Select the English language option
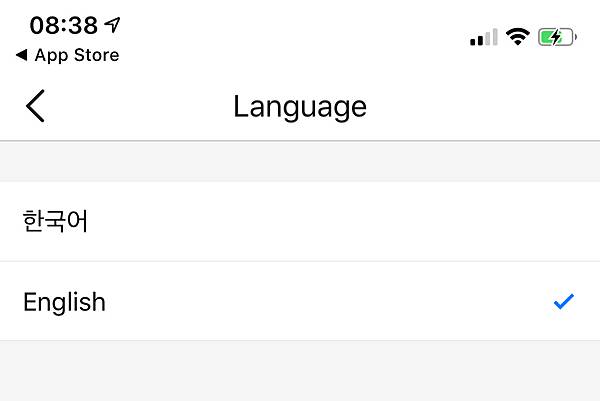This screenshot has width=600, height=401. click(300, 301)
